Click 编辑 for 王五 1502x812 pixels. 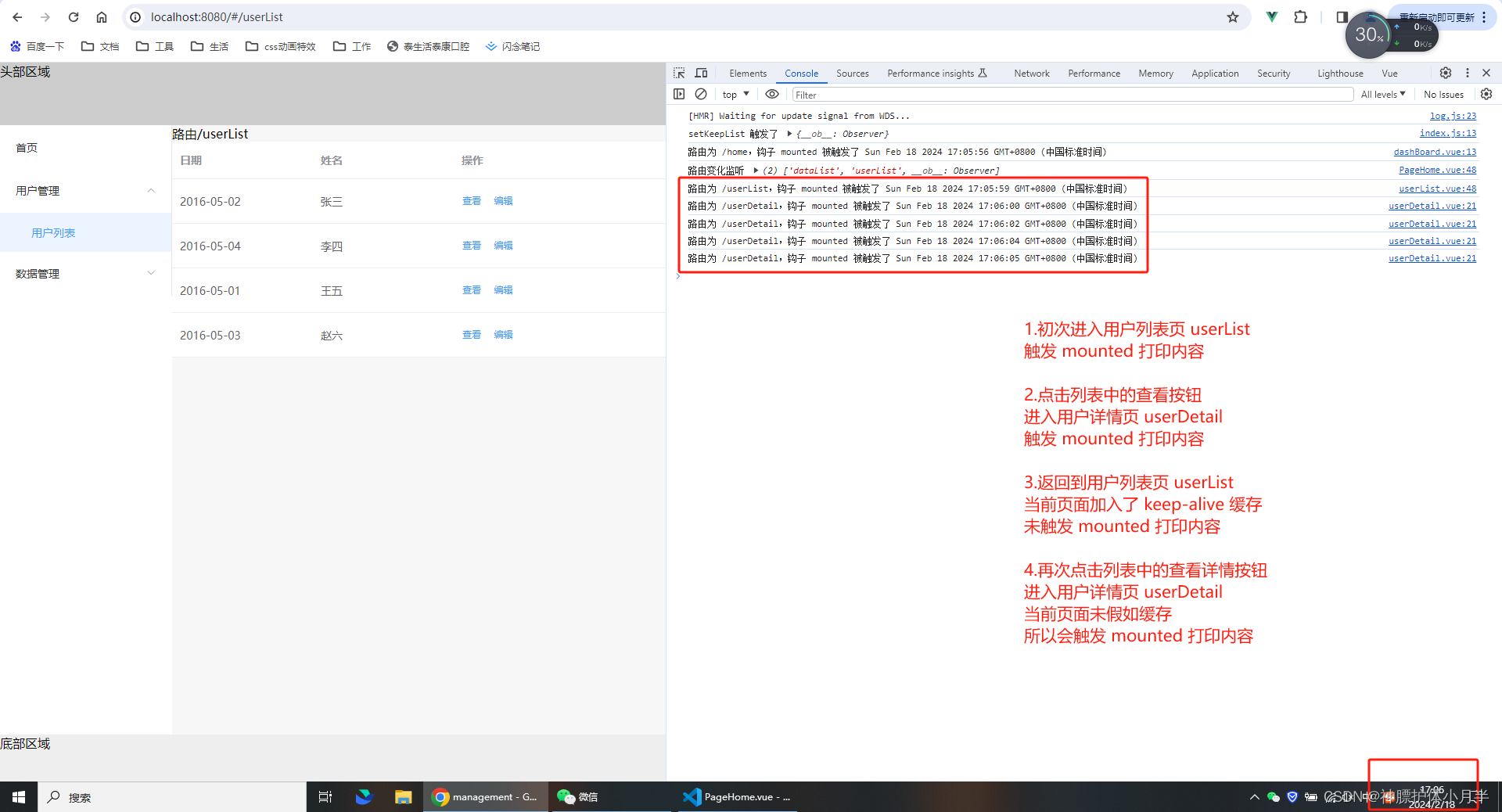click(503, 290)
